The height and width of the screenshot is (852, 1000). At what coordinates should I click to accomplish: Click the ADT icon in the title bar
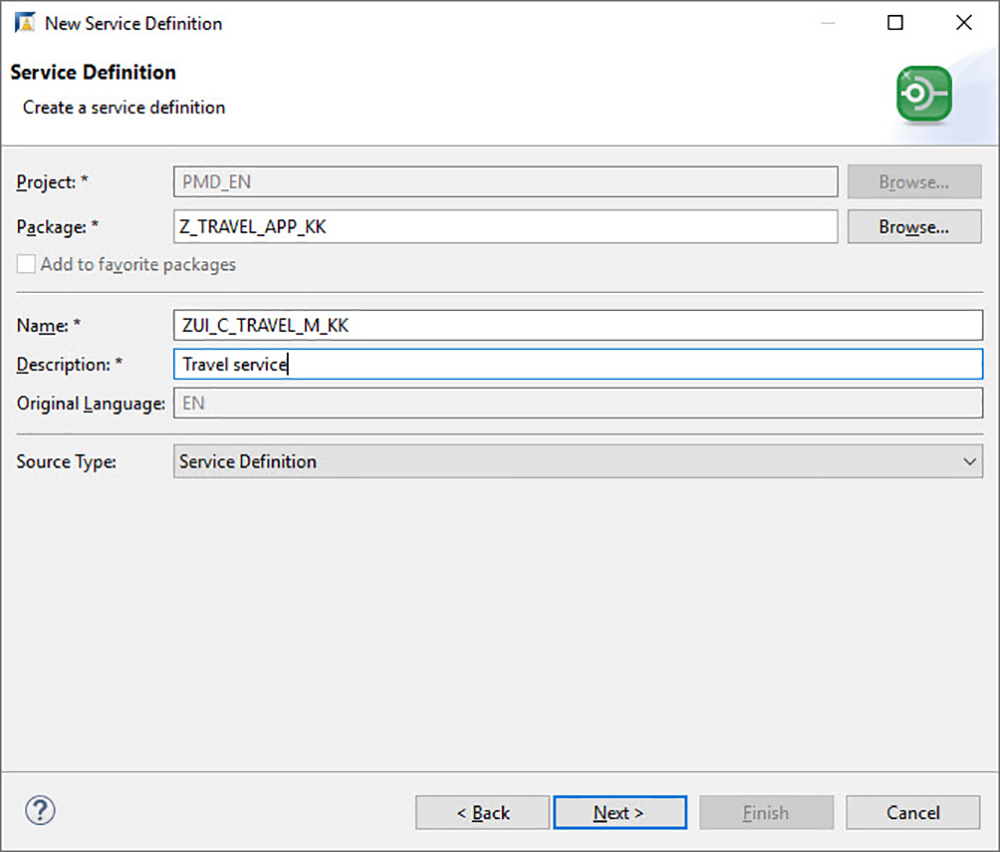pos(21,21)
